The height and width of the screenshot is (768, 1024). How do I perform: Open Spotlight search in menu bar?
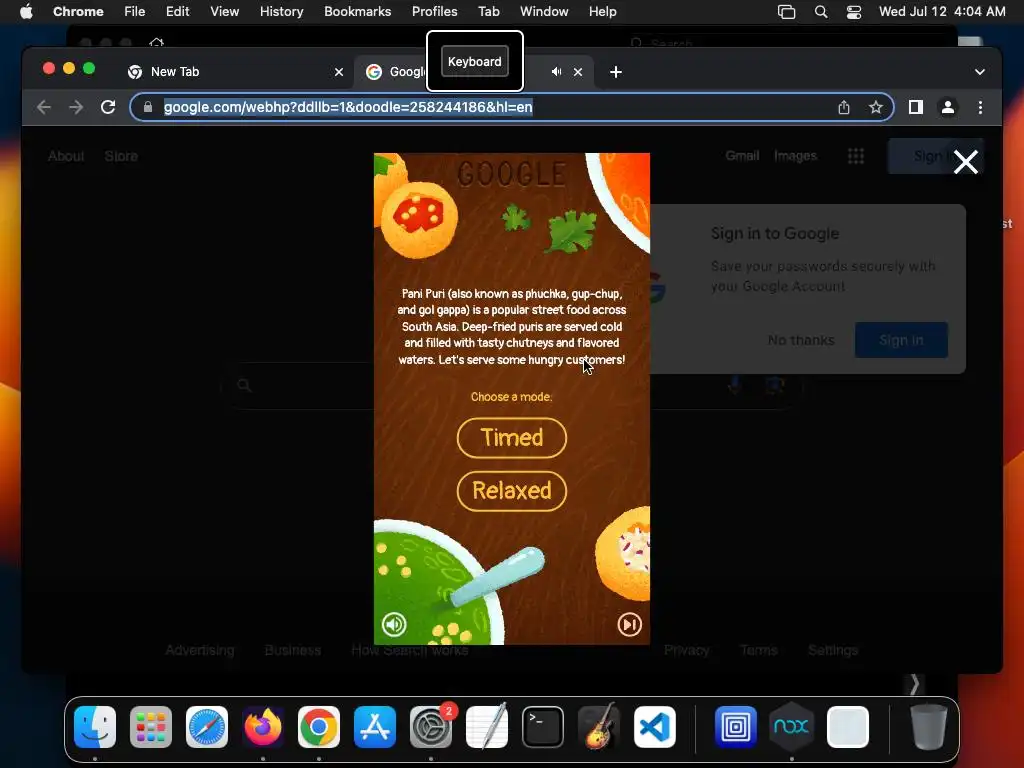click(821, 12)
